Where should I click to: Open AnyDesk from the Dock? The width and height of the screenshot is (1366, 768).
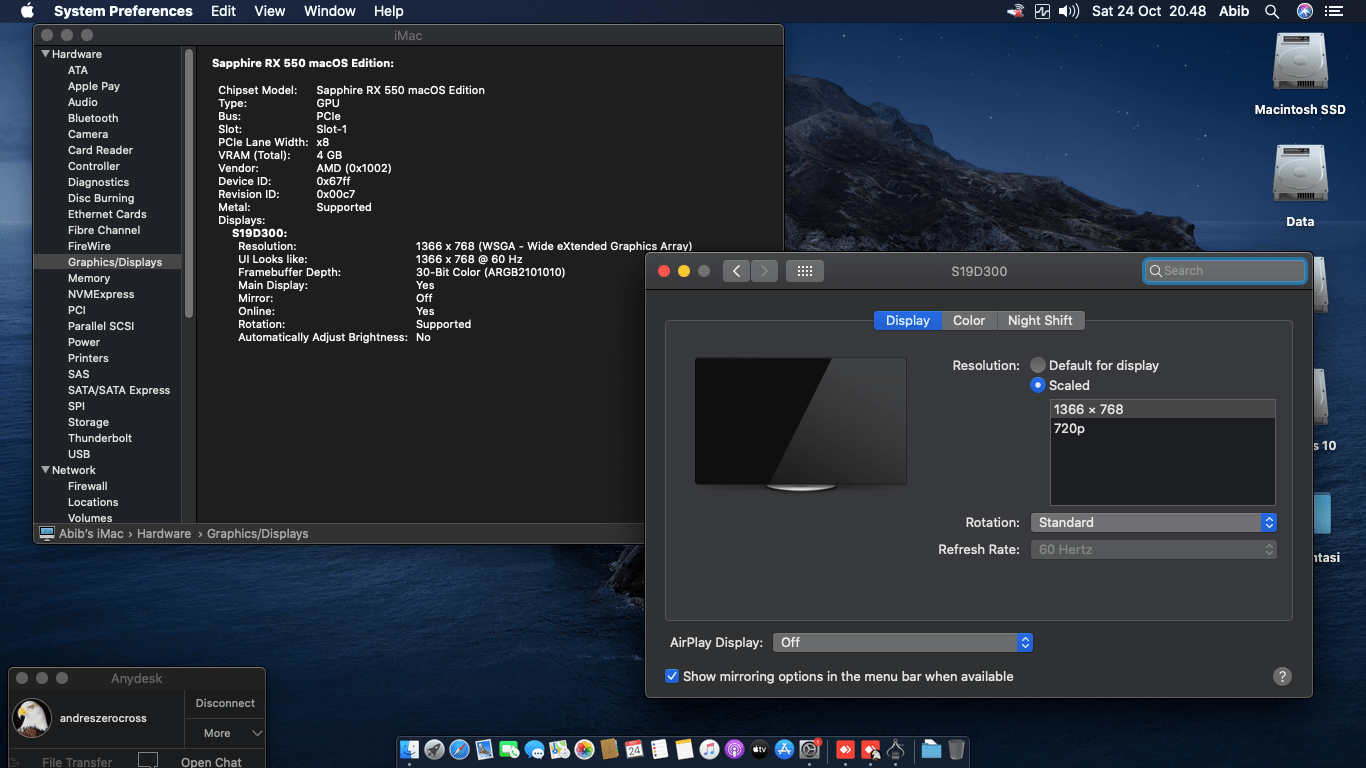coord(847,749)
